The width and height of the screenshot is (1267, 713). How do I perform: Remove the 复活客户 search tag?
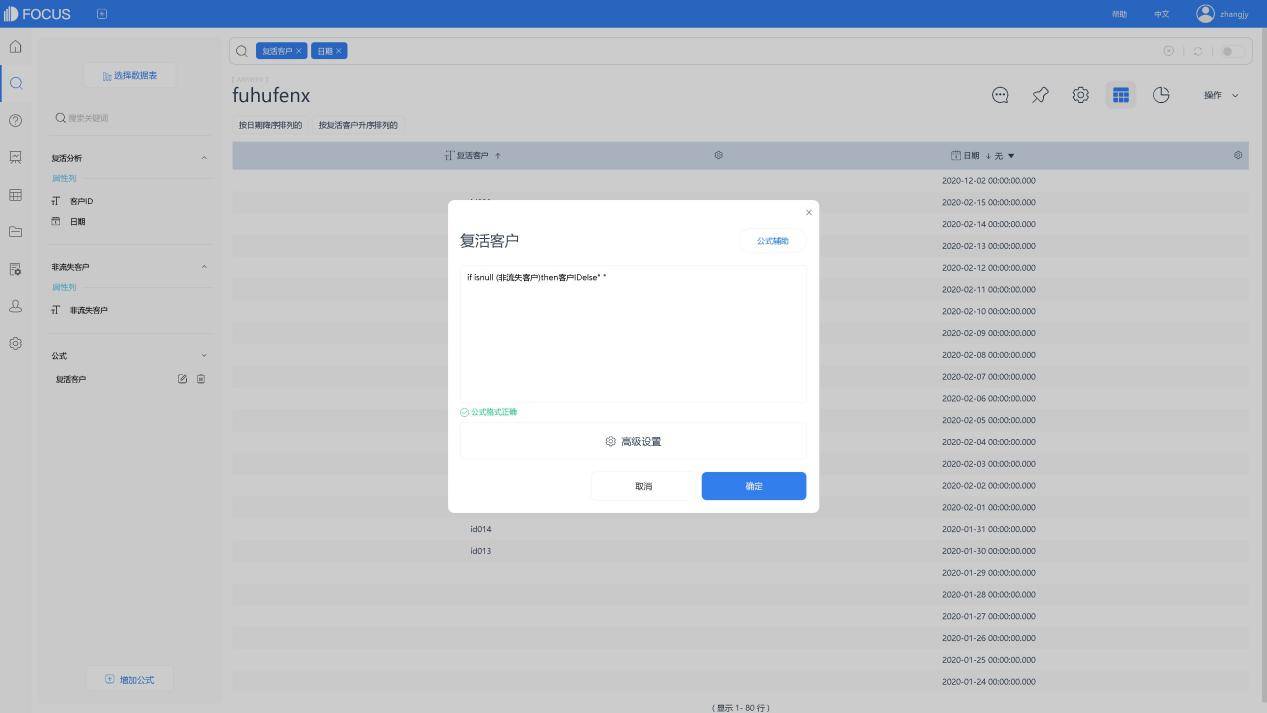click(298, 51)
